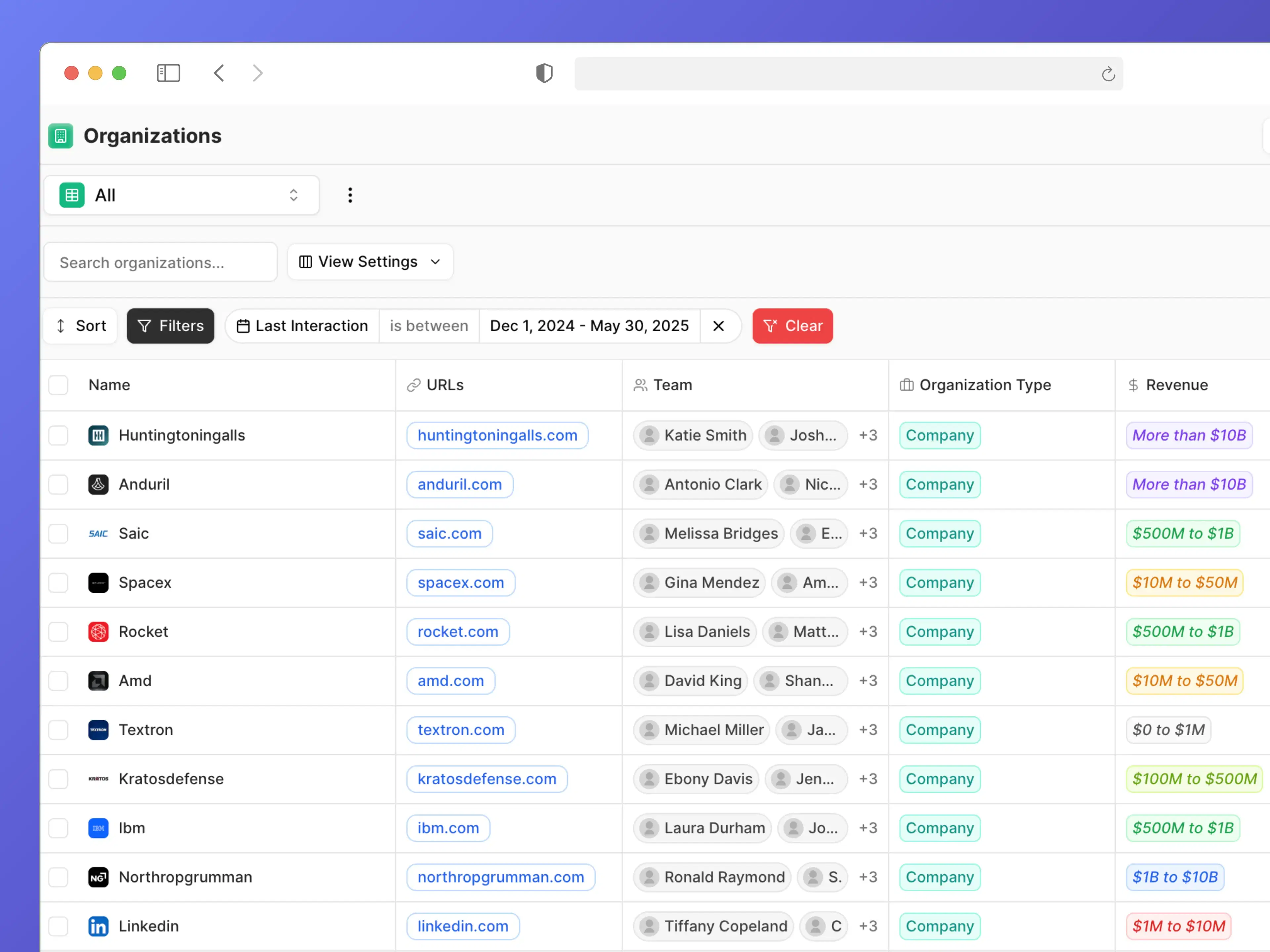Select the Rocket company logo
The image size is (1270, 952).
click(98, 631)
